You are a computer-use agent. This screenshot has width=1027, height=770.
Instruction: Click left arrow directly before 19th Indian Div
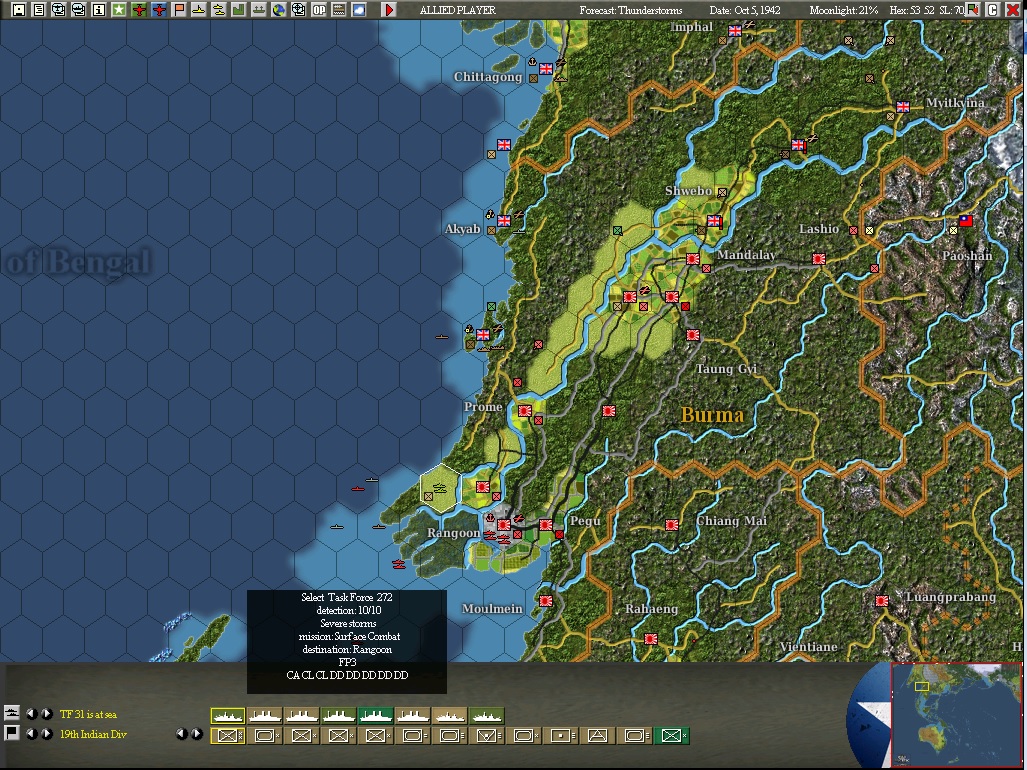[x=31, y=734]
